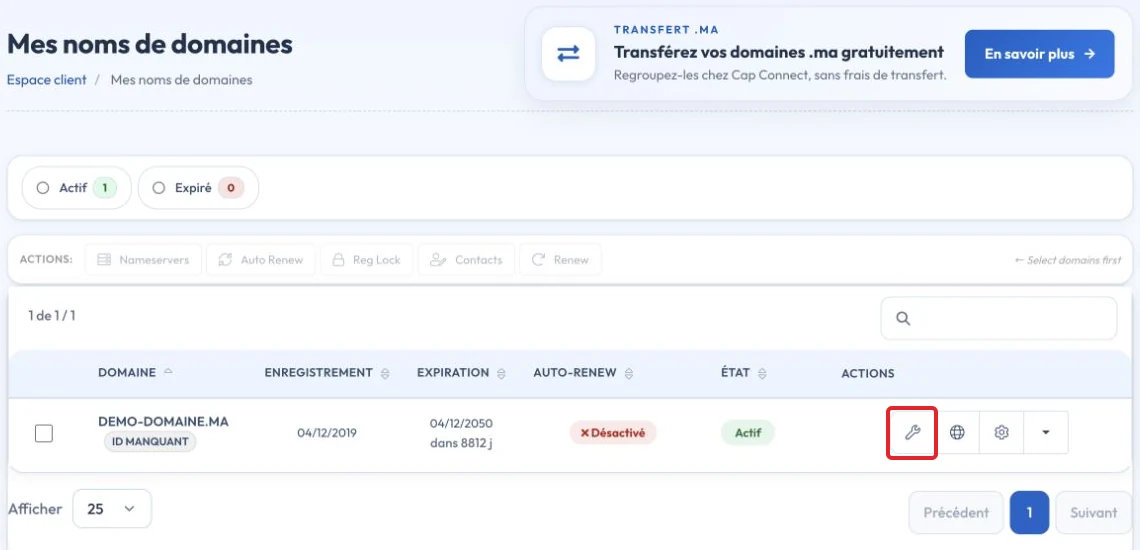Expand the actions caret dropdown for demo-domaine.ma

[x=1045, y=432]
